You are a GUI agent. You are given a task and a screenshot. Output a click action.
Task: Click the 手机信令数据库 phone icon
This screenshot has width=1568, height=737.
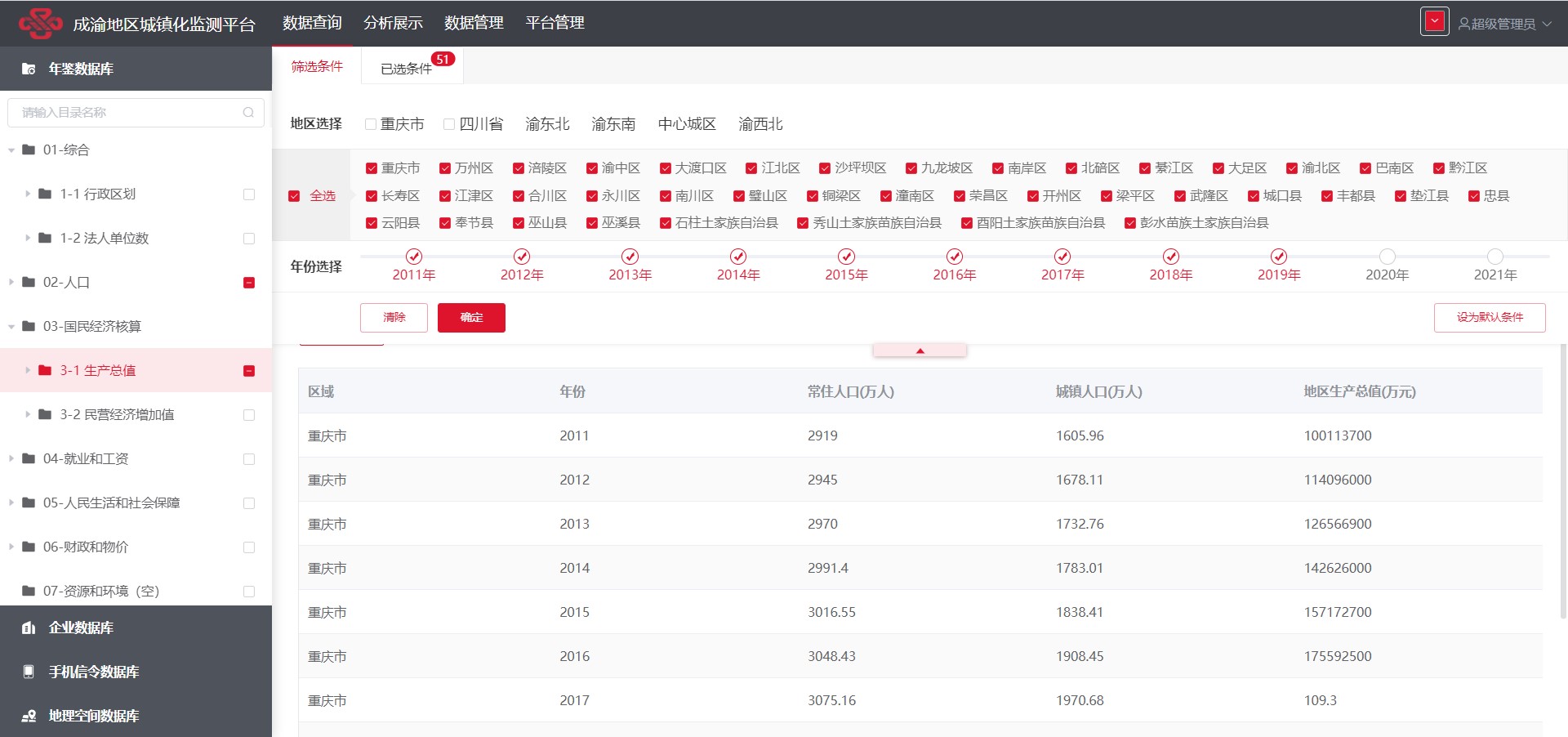[29, 672]
